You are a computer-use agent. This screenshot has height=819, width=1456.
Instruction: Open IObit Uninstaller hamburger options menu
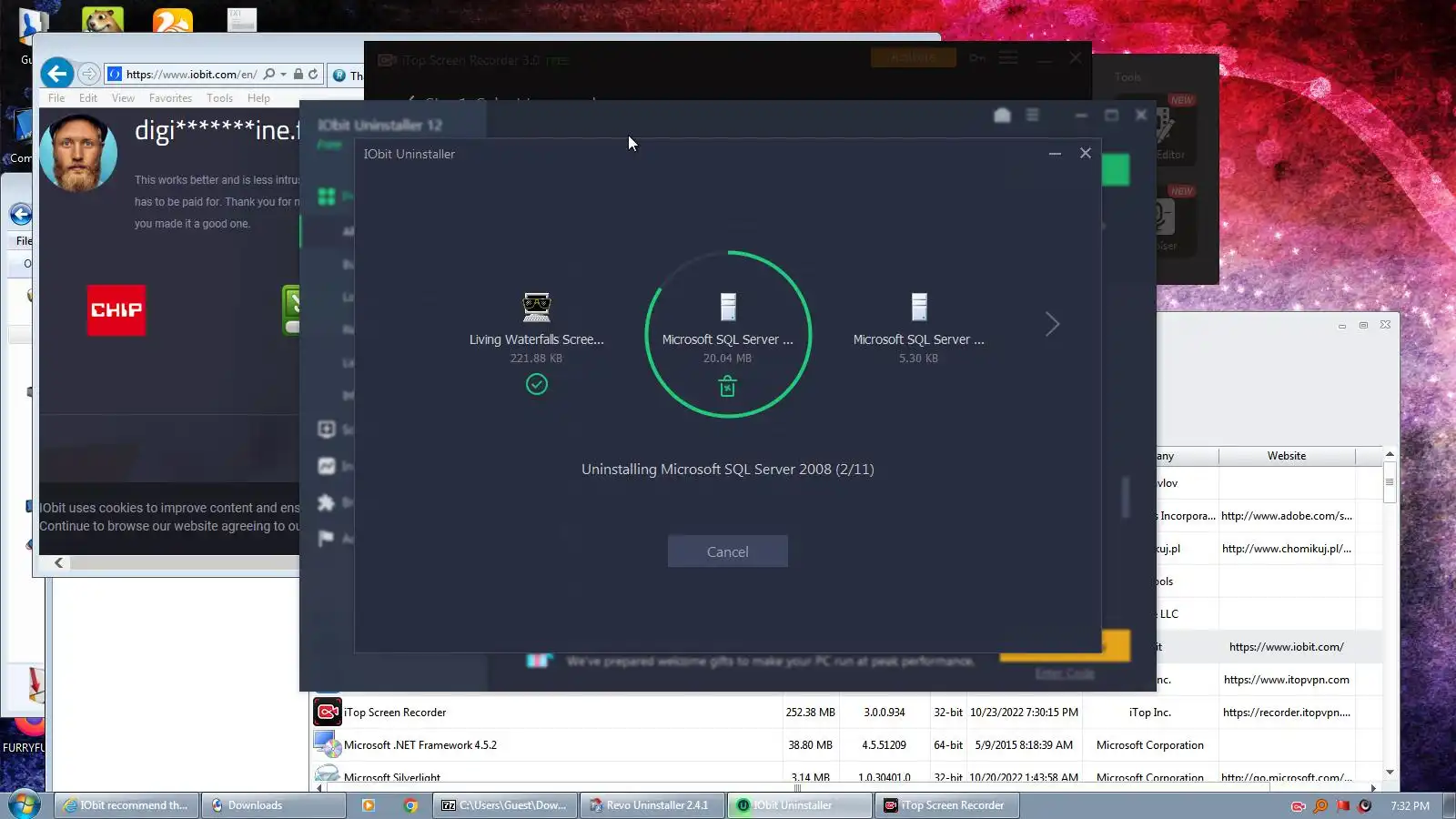(1032, 115)
